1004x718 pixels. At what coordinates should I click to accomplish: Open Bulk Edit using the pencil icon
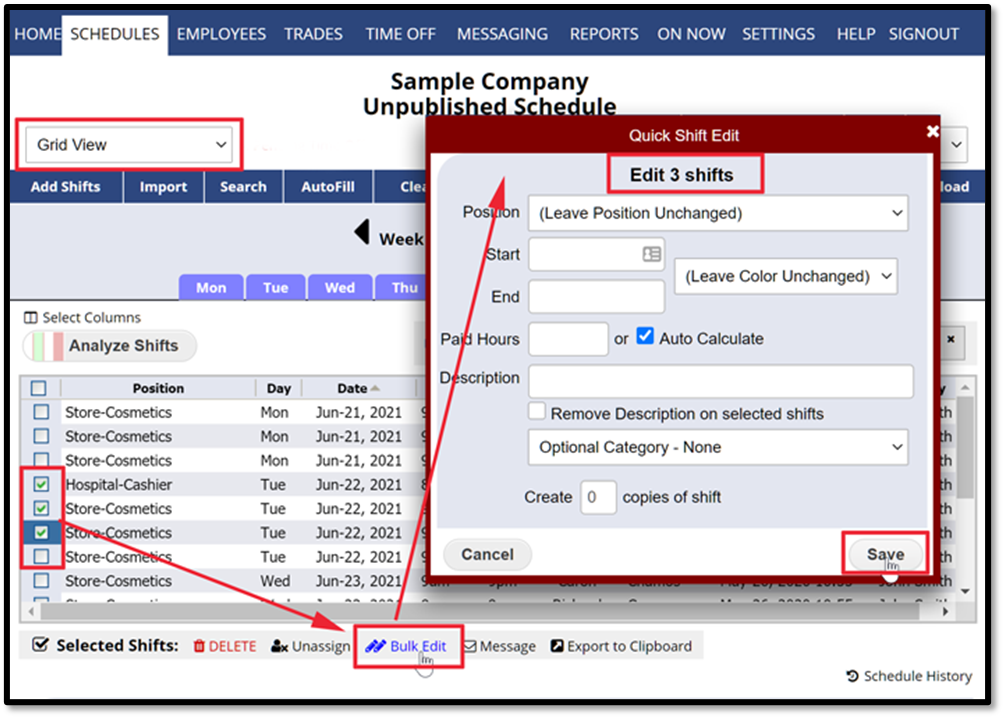click(x=376, y=645)
